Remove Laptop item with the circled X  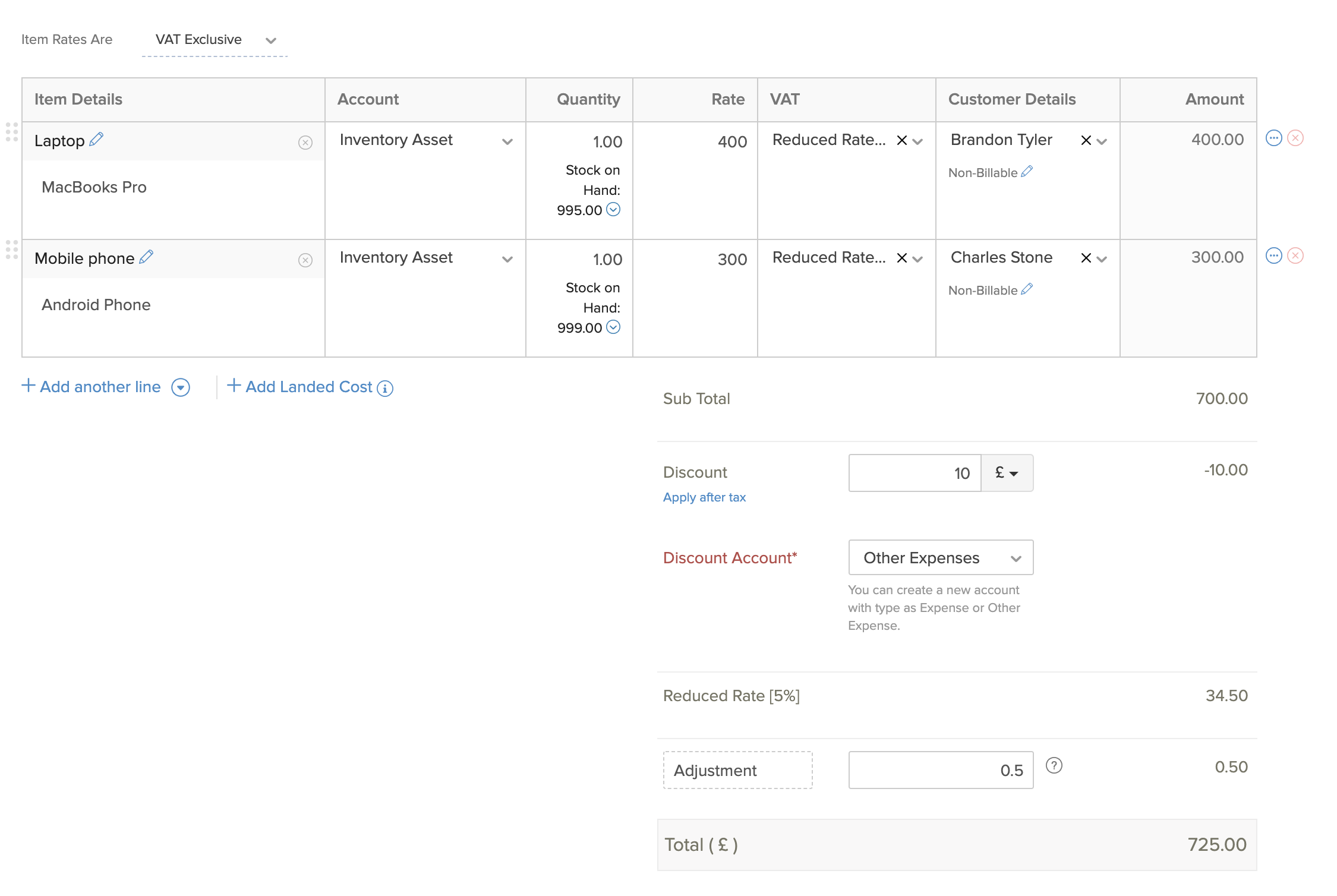pyautogui.click(x=305, y=143)
